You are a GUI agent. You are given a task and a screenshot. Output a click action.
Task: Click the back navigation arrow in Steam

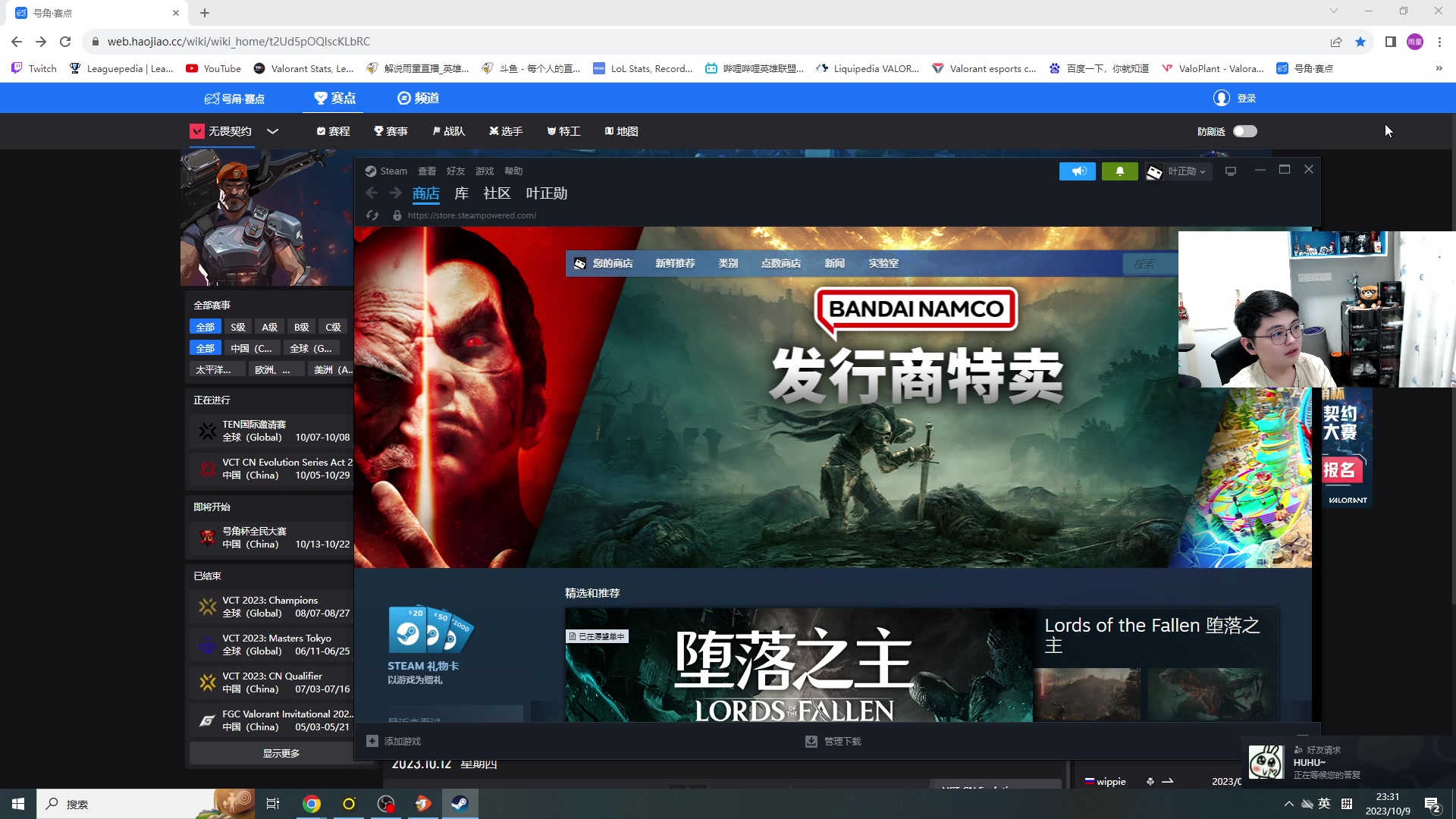(372, 193)
